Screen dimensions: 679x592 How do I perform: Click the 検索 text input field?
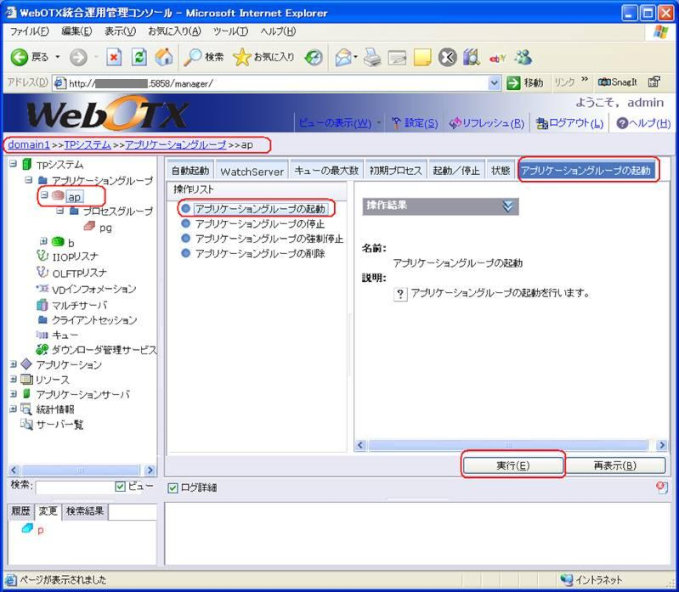[x=74, y=487]
